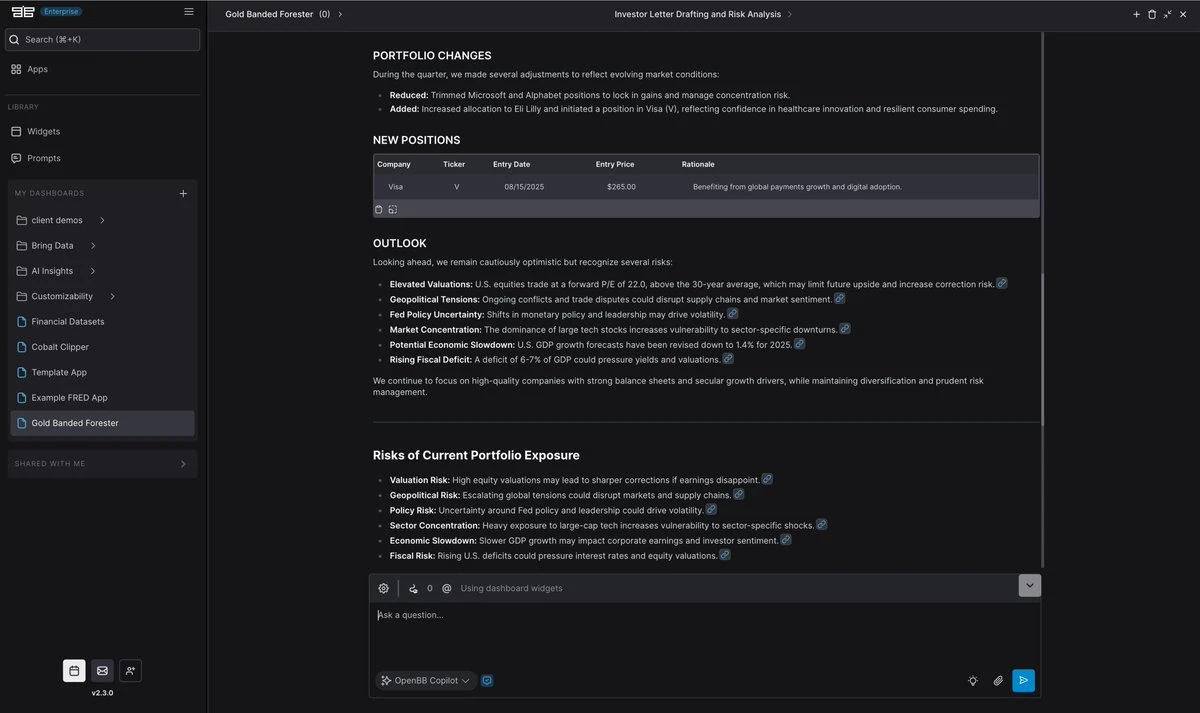Open the copilot settings gear
Screen dimensions: 1200x713
[383, 588]
